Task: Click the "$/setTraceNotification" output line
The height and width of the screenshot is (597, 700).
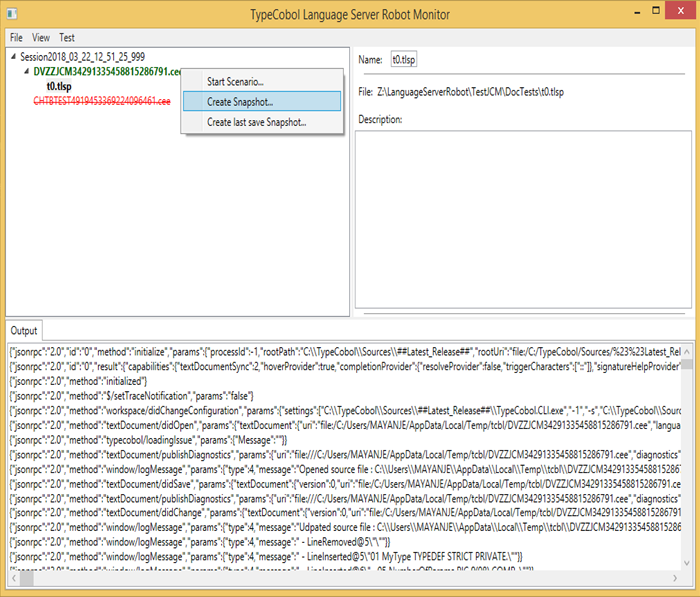Action: (x=132, y=396)
